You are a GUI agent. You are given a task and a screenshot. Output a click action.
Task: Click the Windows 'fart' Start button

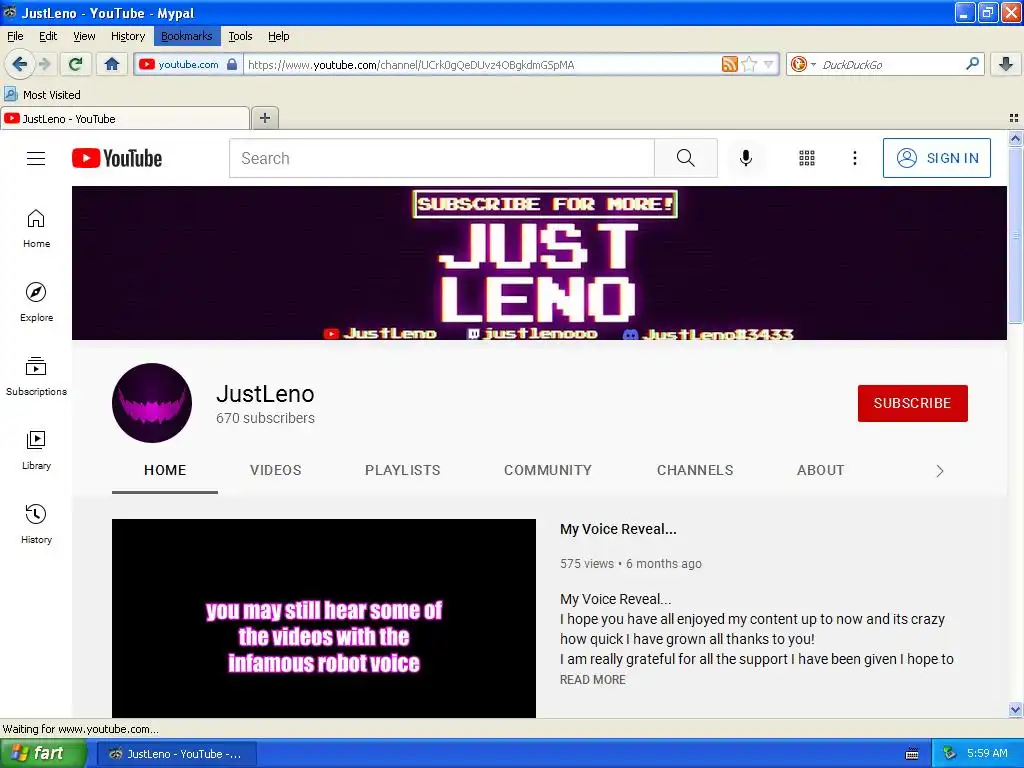(x=43, y=754)
